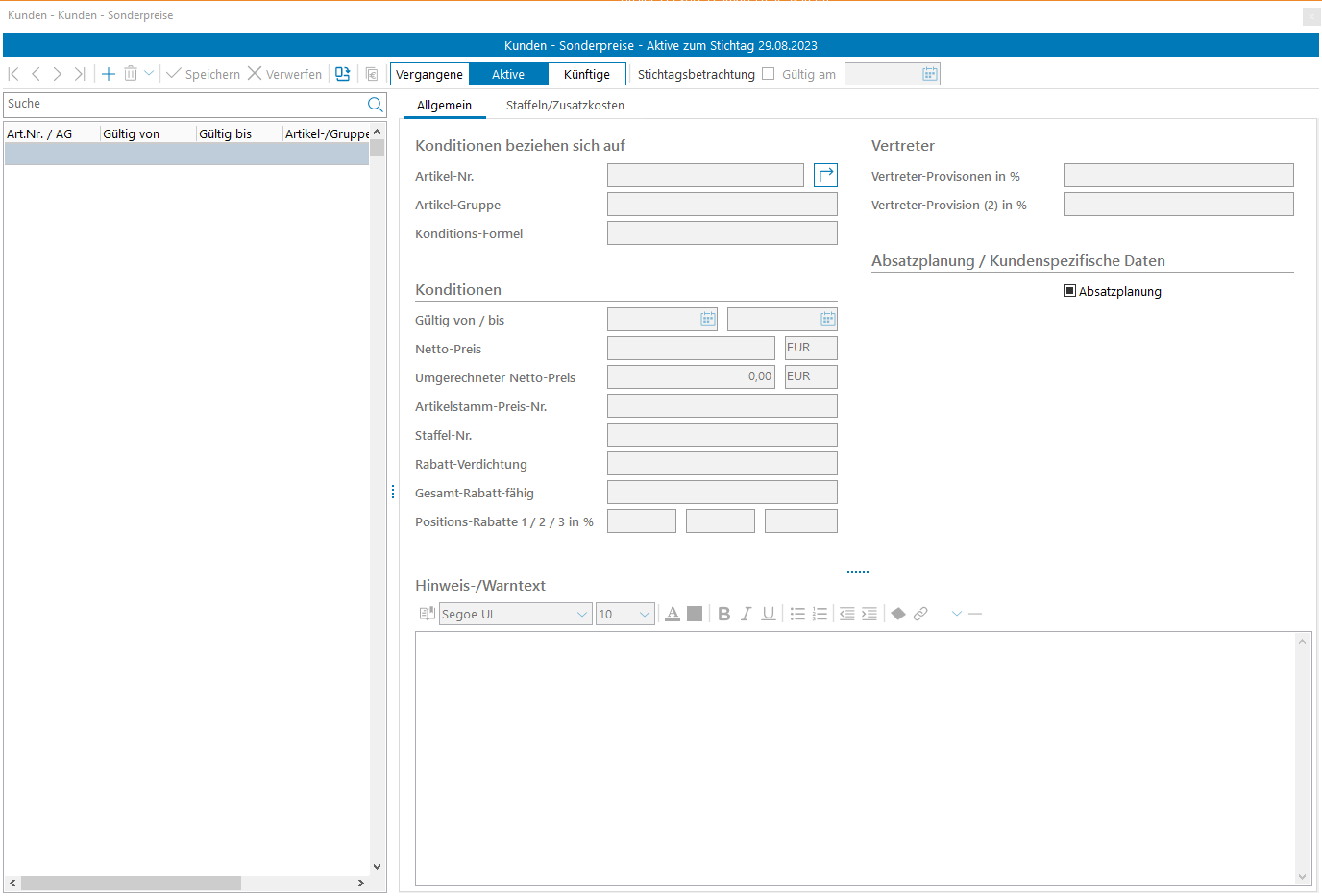Enable the Stichtagsbetrachtung checkbox

pyautogui.click(x=768, y=74)
